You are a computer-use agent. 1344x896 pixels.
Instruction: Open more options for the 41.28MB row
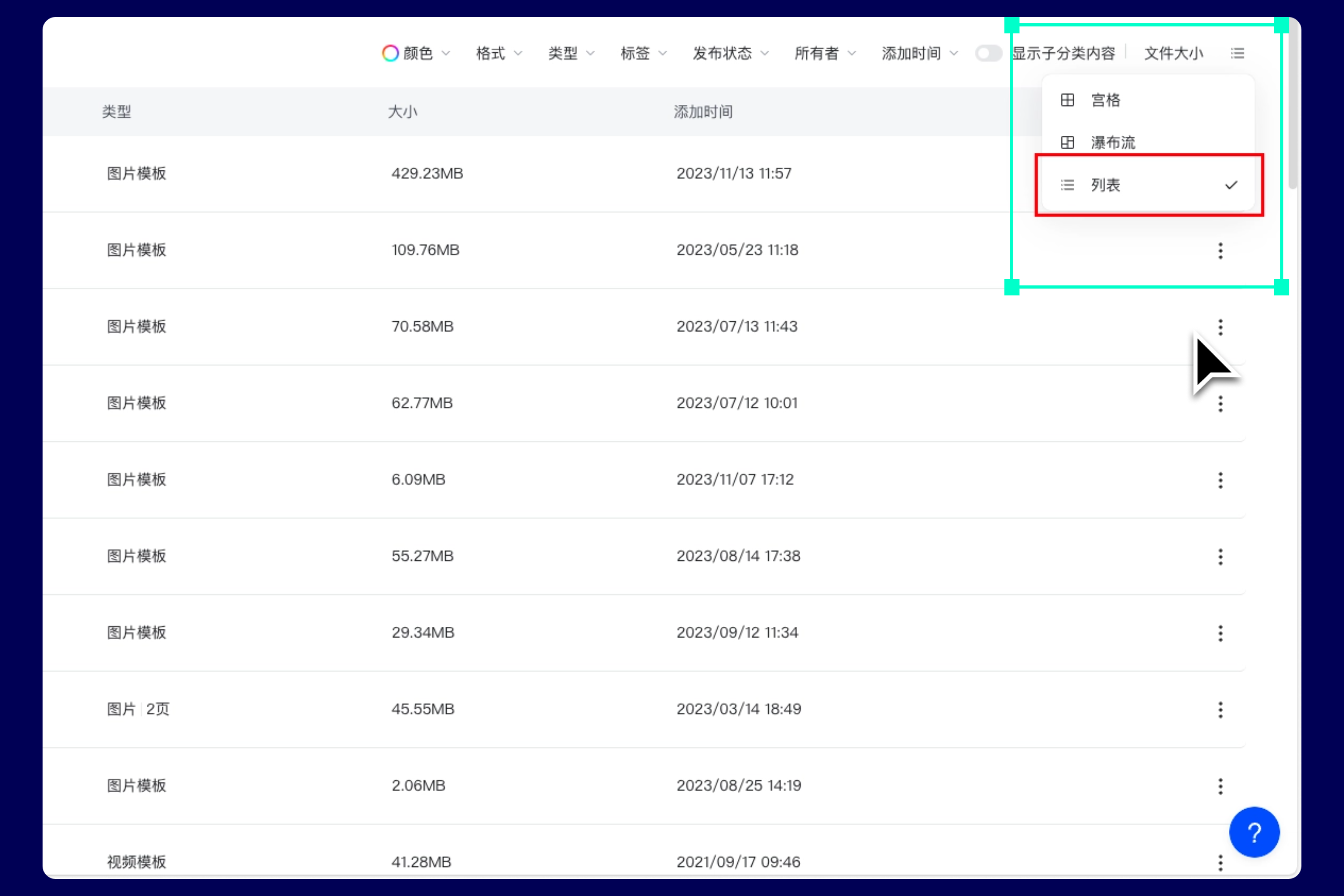(1220, 862)
